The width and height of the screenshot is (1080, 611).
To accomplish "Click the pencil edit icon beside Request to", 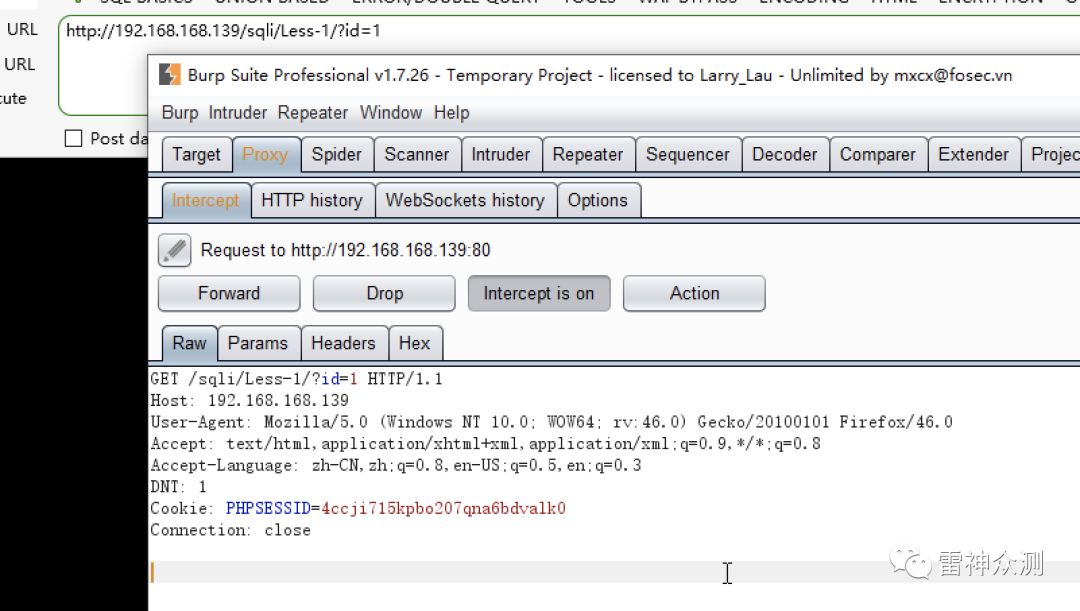I will coord(174,250).
